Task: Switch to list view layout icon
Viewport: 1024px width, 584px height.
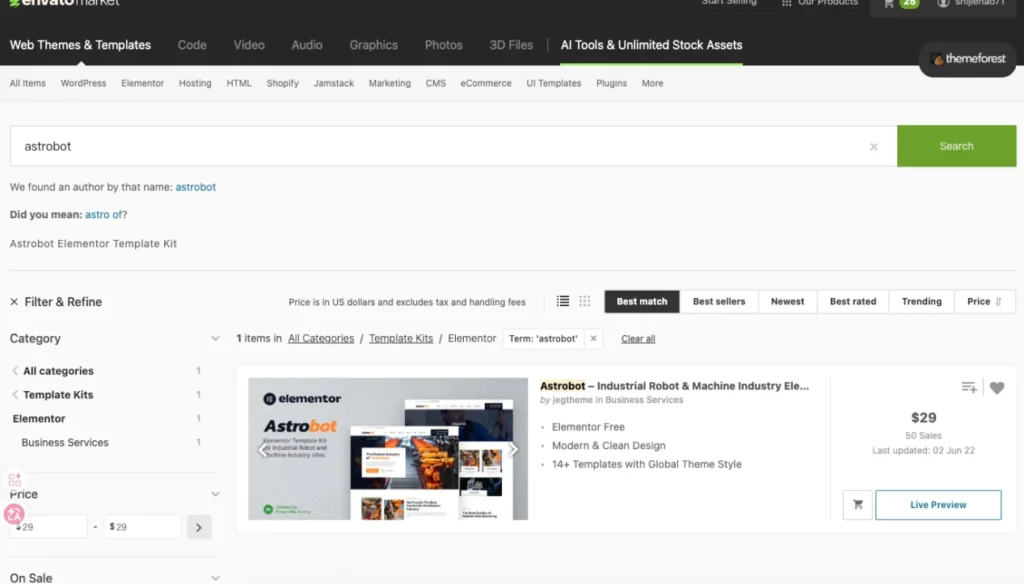Action: click(563, 301)
